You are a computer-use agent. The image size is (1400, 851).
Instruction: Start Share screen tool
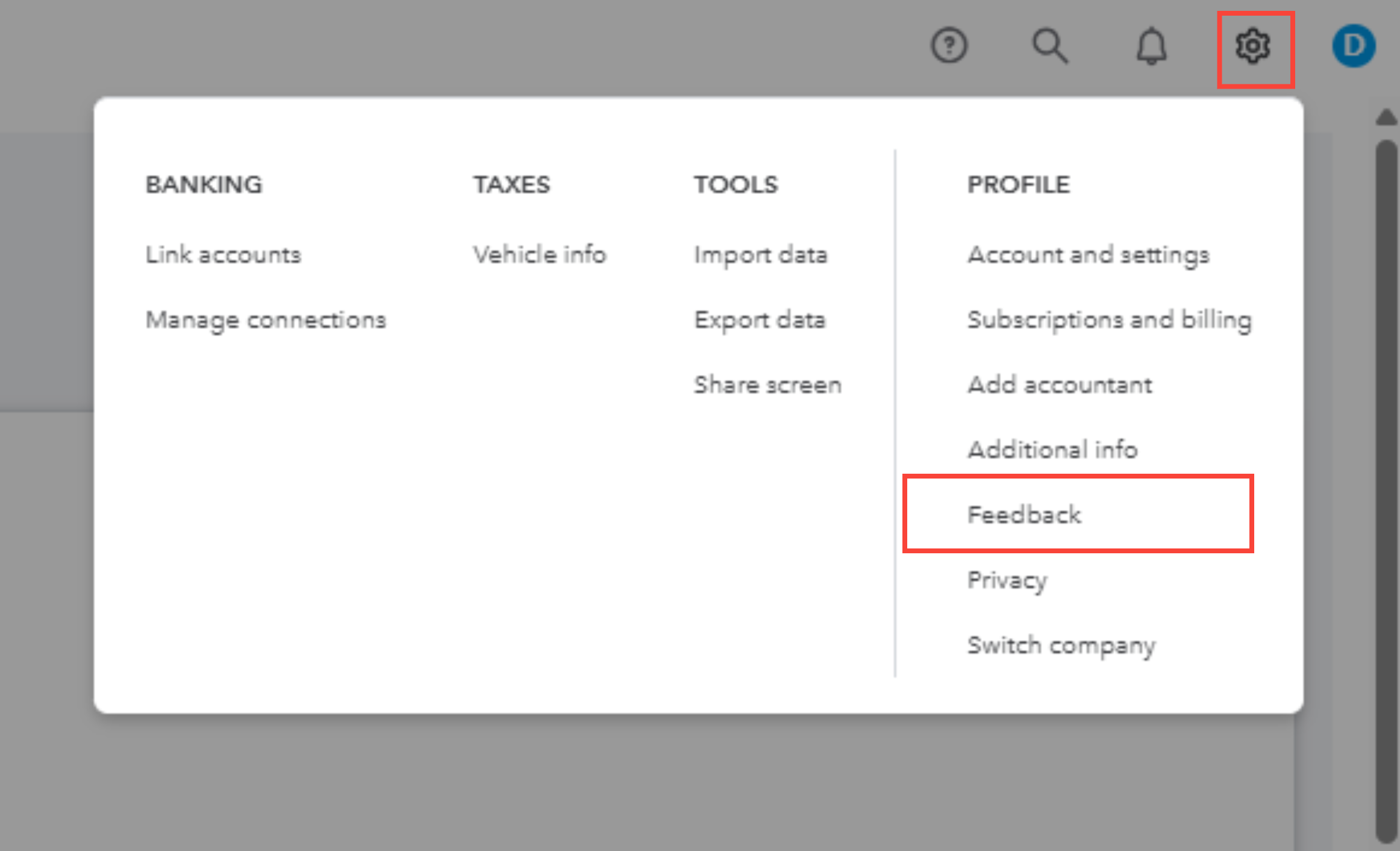point(767,385)
